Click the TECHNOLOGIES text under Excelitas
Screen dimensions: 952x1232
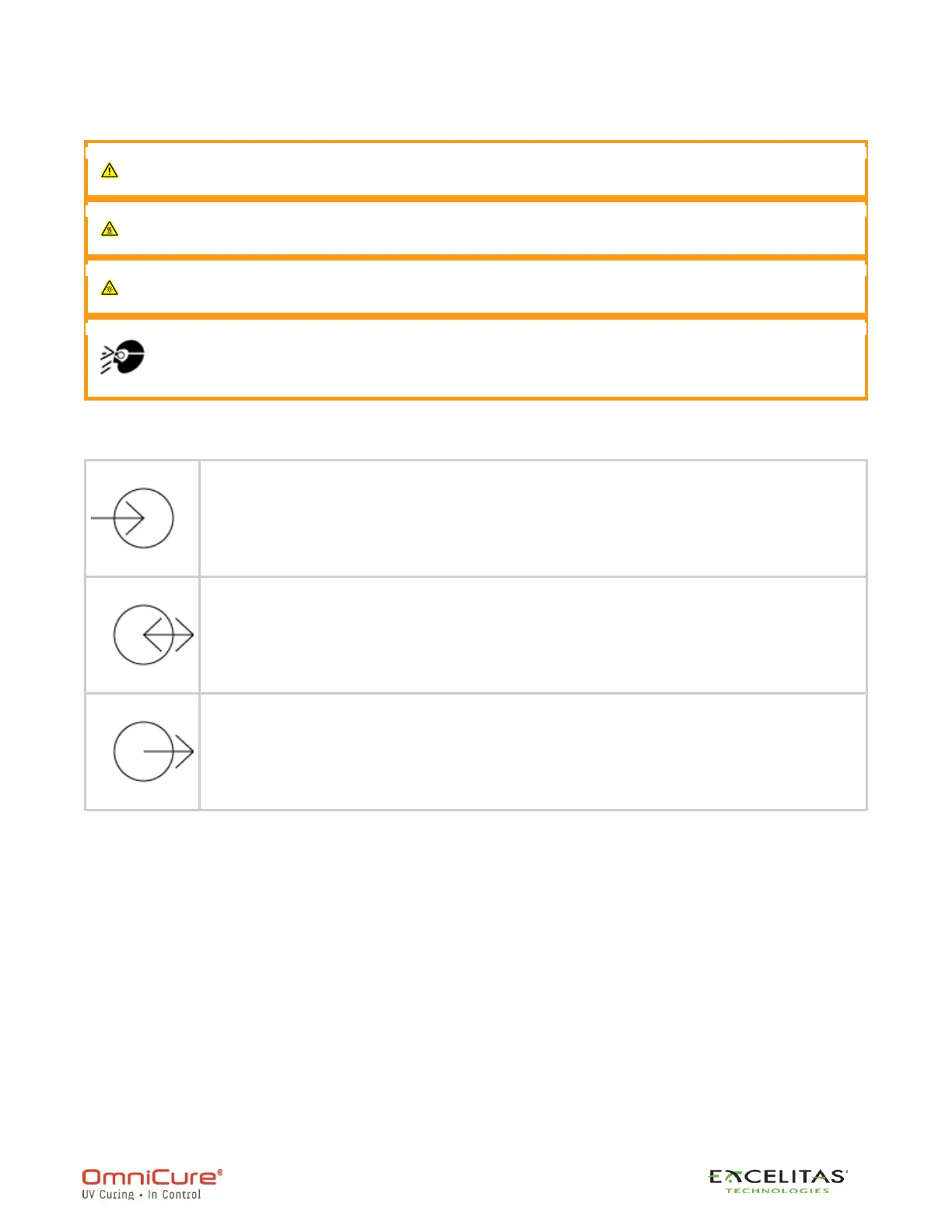click(777, 1190)
